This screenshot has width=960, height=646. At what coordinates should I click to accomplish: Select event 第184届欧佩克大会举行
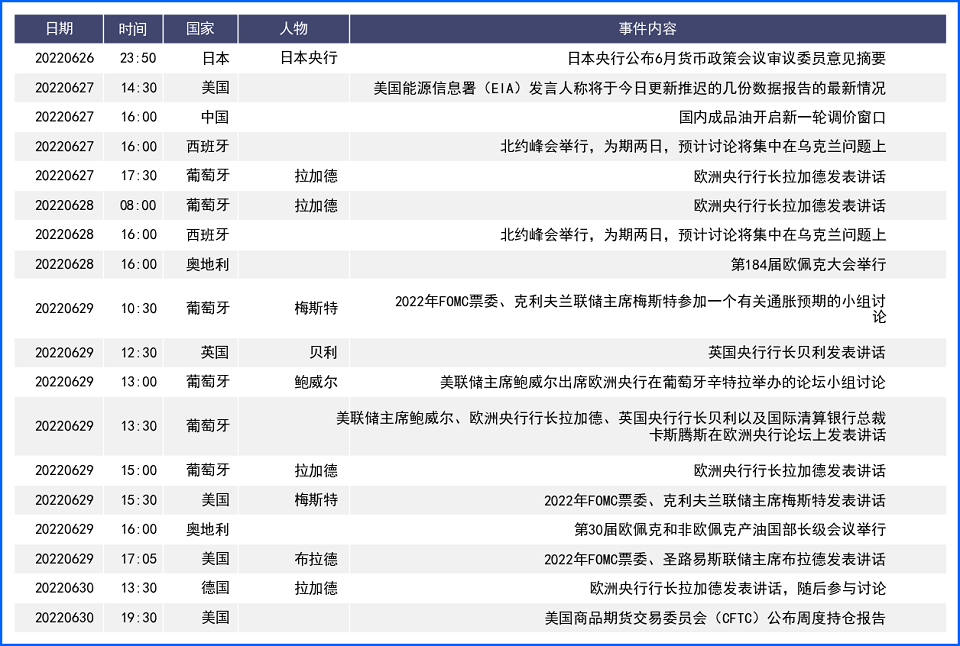coord(808,265)
